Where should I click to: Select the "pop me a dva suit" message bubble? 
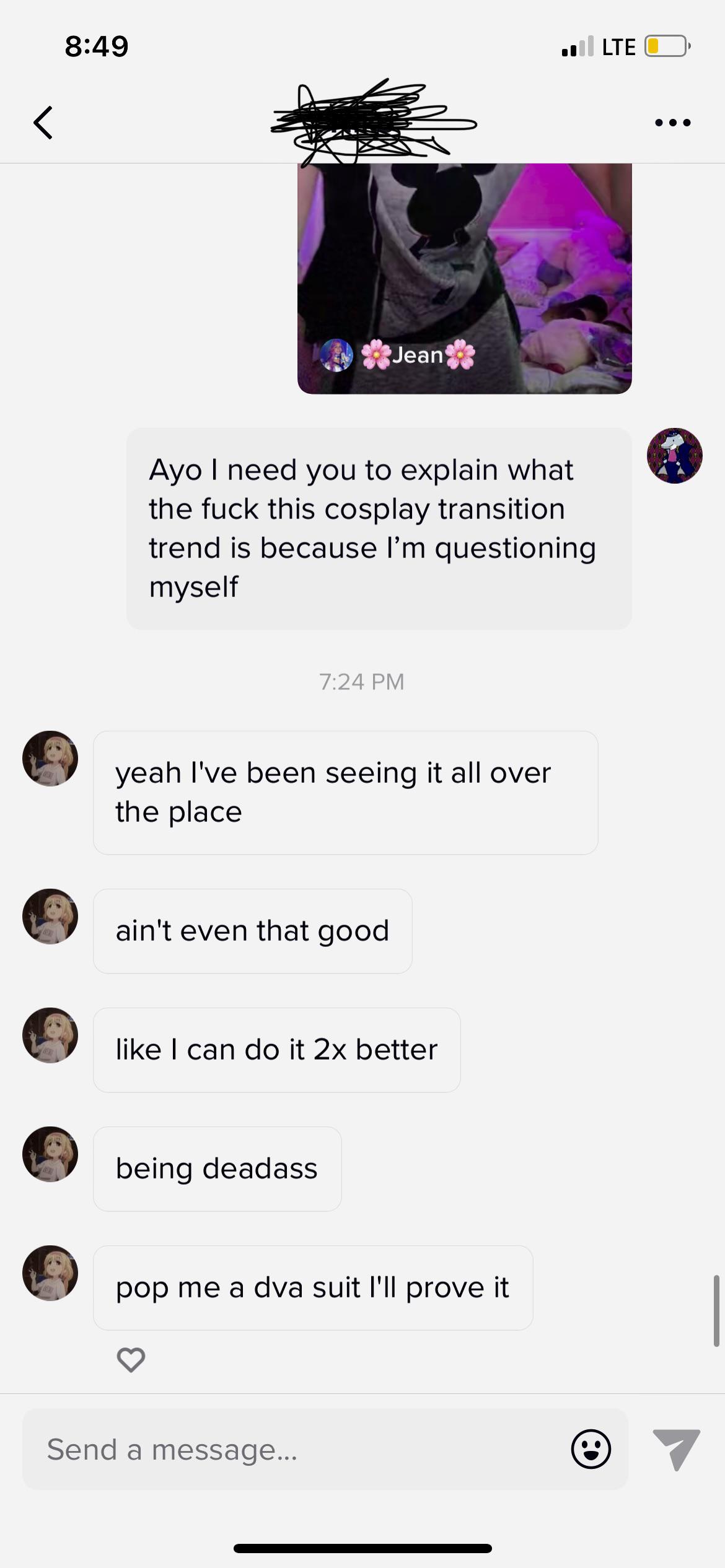pos(313,1288)
